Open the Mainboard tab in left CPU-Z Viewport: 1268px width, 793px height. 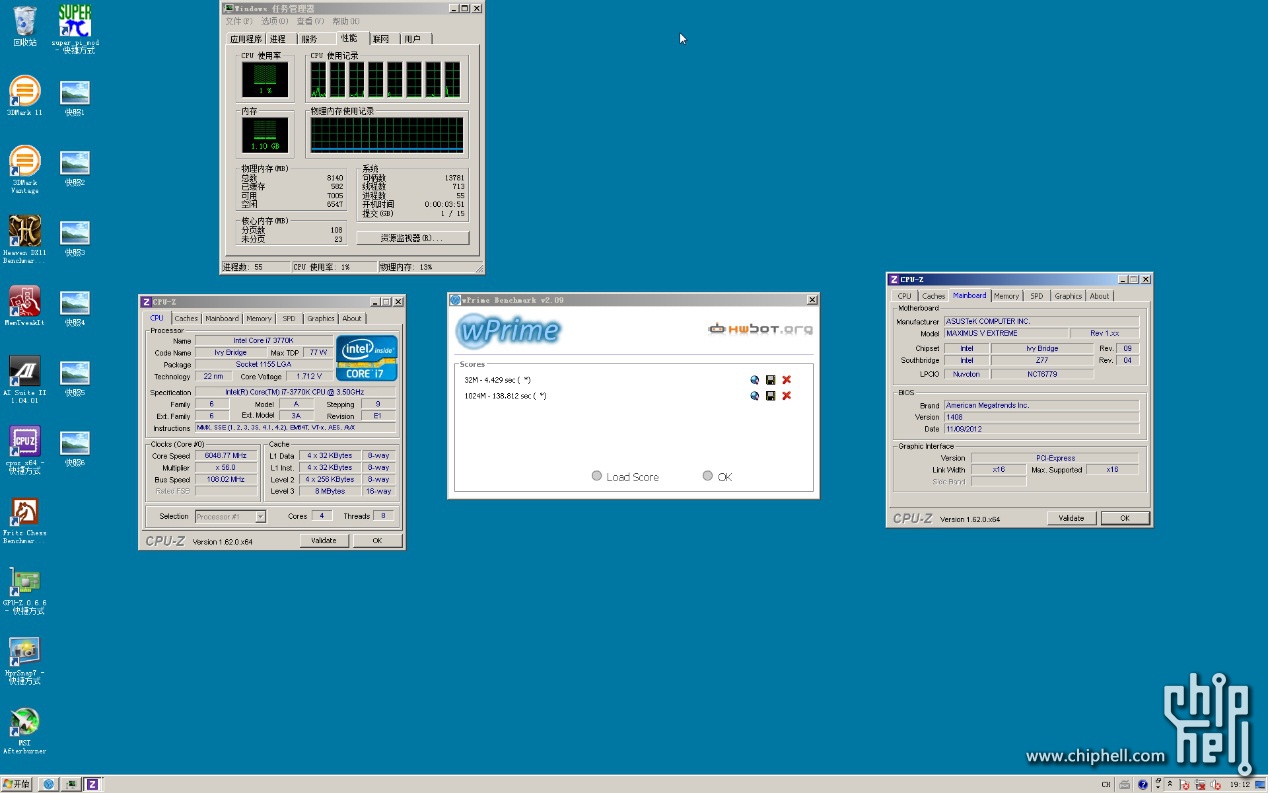(x=222, y=319)
